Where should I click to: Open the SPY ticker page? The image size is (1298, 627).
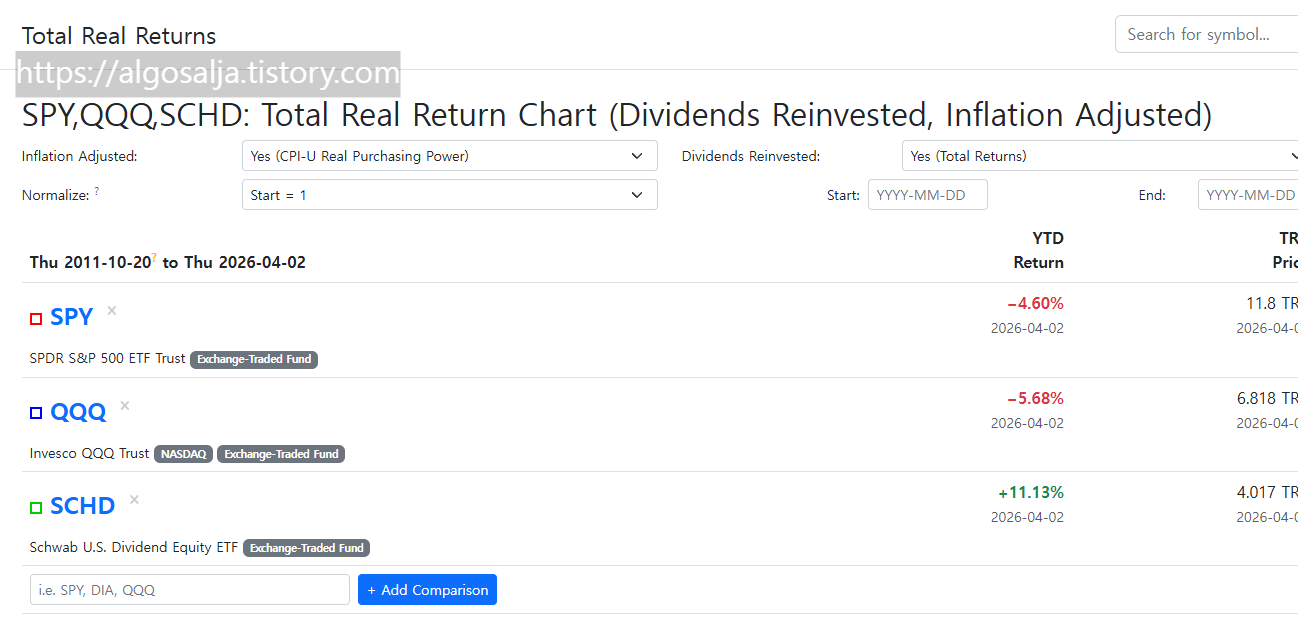coord(71,316)
